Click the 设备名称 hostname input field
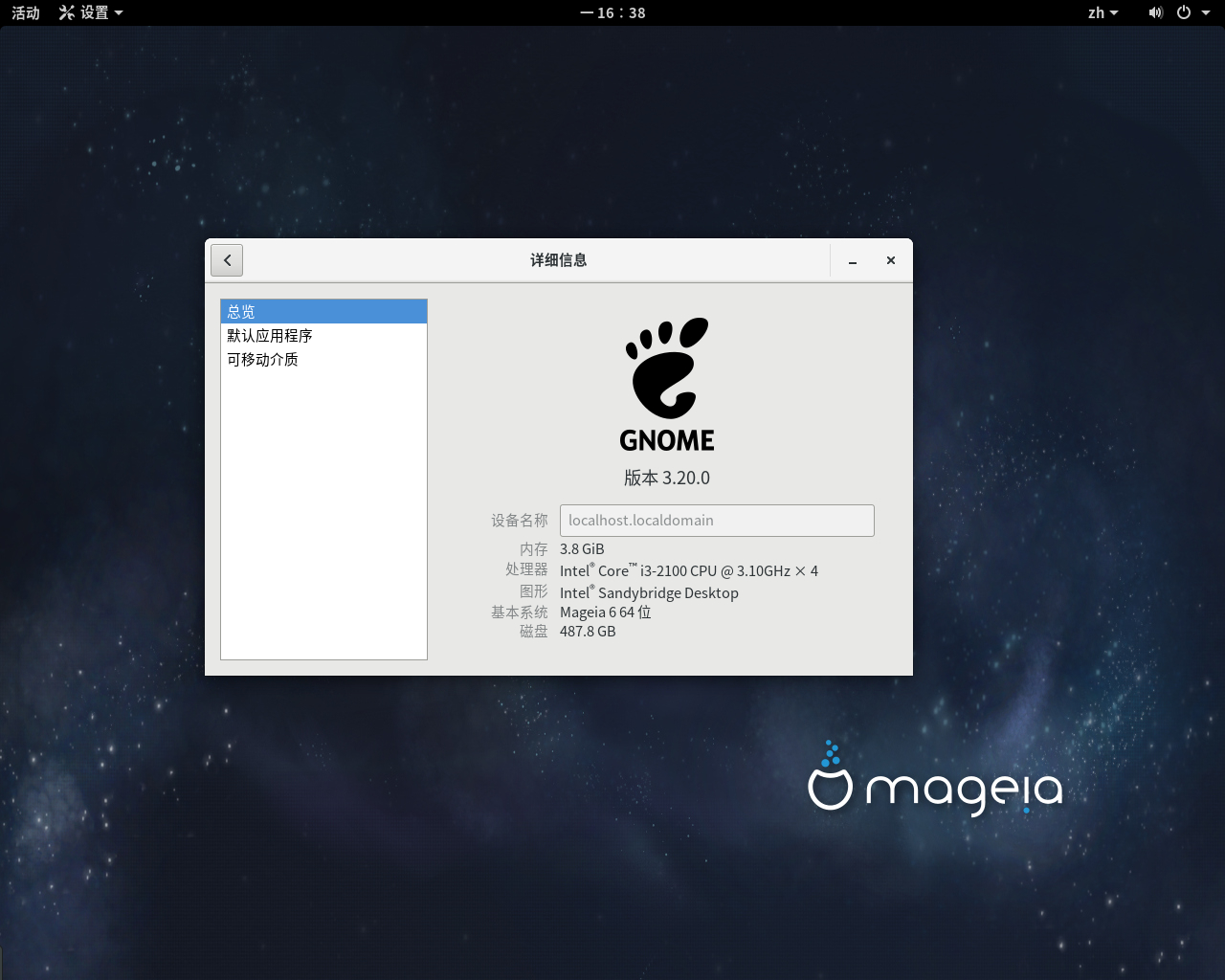The image size is (1225, 980). (717, 521)
